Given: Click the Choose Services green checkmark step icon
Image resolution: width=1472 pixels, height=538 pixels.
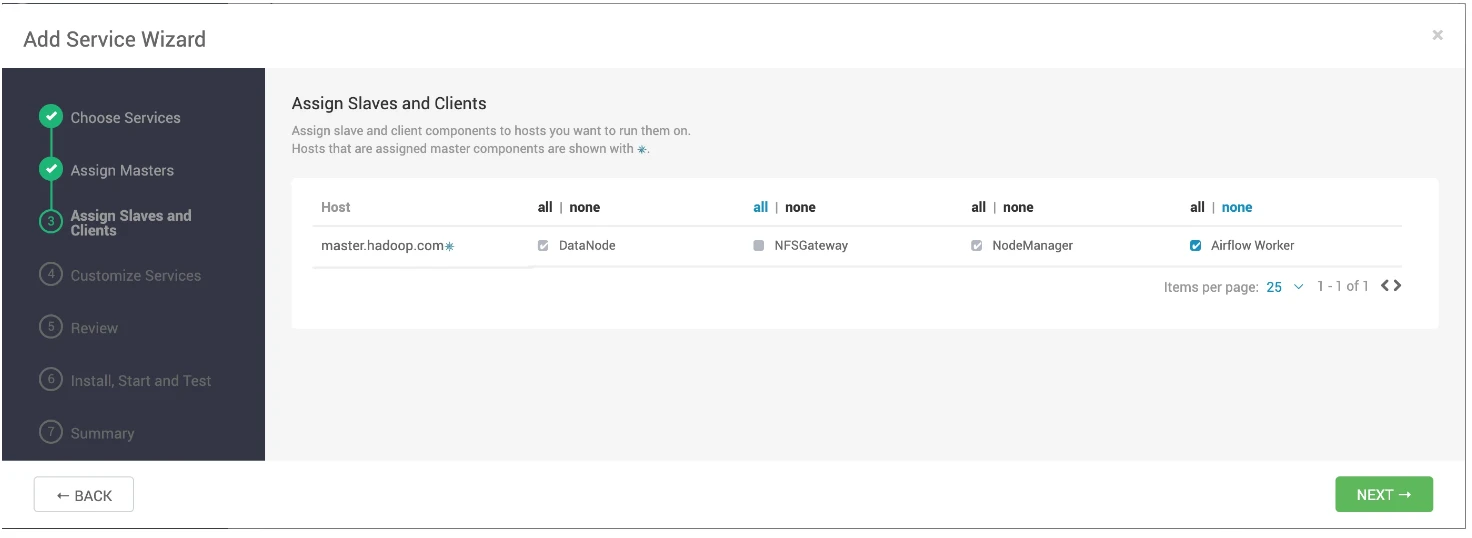Looking at the screenshot, I should click(51, 117).
